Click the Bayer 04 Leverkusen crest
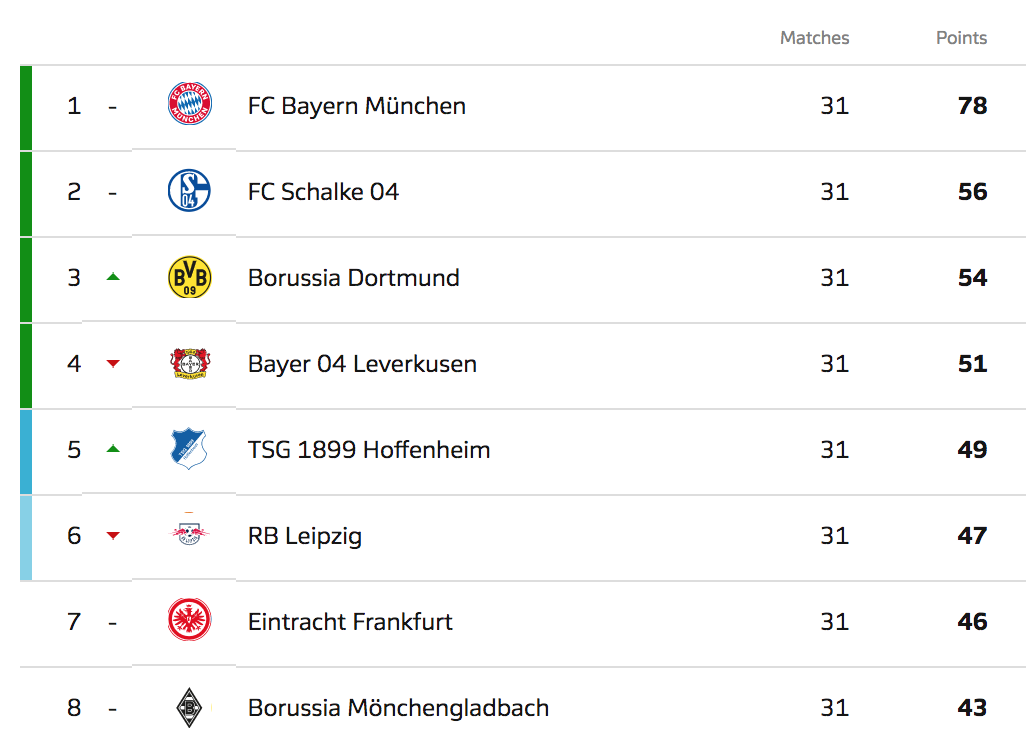The image size is (1026, 748). point(189,363)
